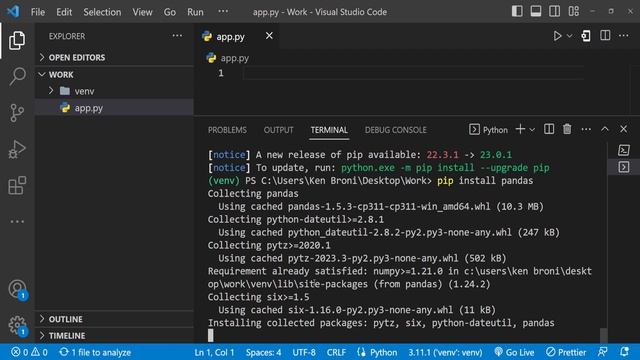Screen dimensions: 640x360
Task: Split the editor to the right
Action: (605, 36)
